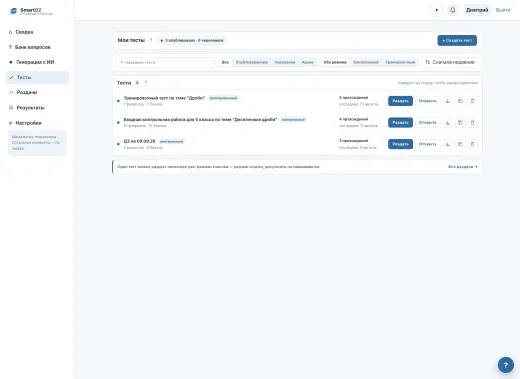Filter tests by Опубликованные
The height and width of the screenshot is (379, 520).
(252, 62)
